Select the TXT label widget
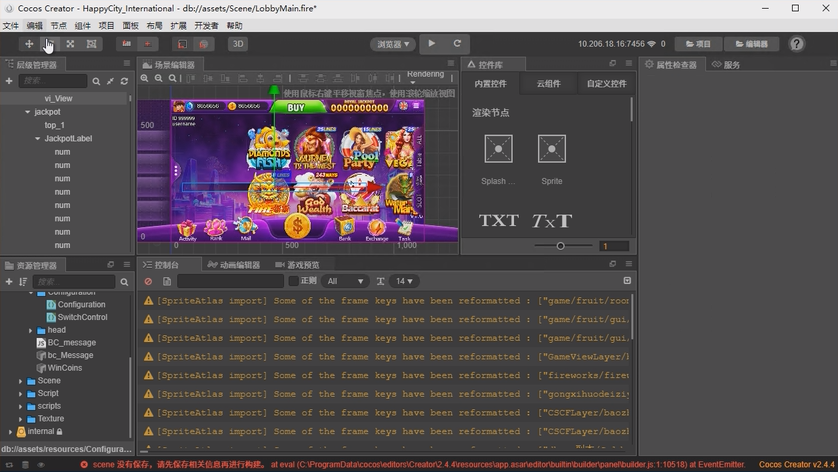The image size is (838, 472). coord(498,220)
